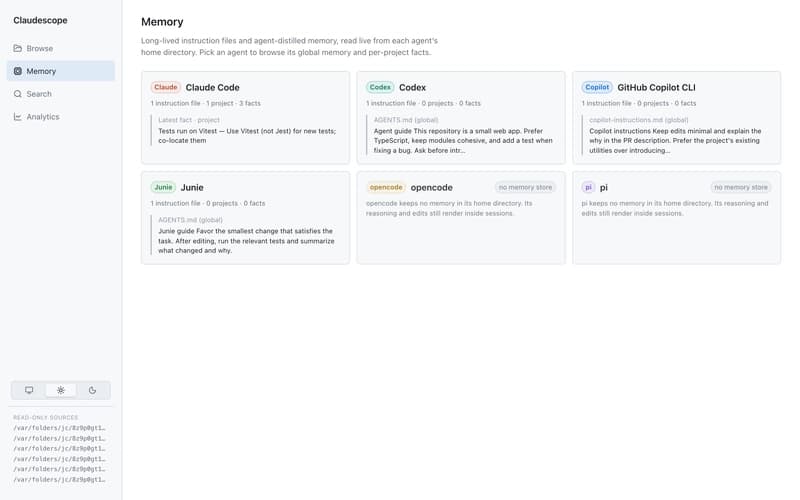800x500 pixels.
Task: Click the Copilot badge on GitHub Copilot card
Action: click(x=597, y=87)
